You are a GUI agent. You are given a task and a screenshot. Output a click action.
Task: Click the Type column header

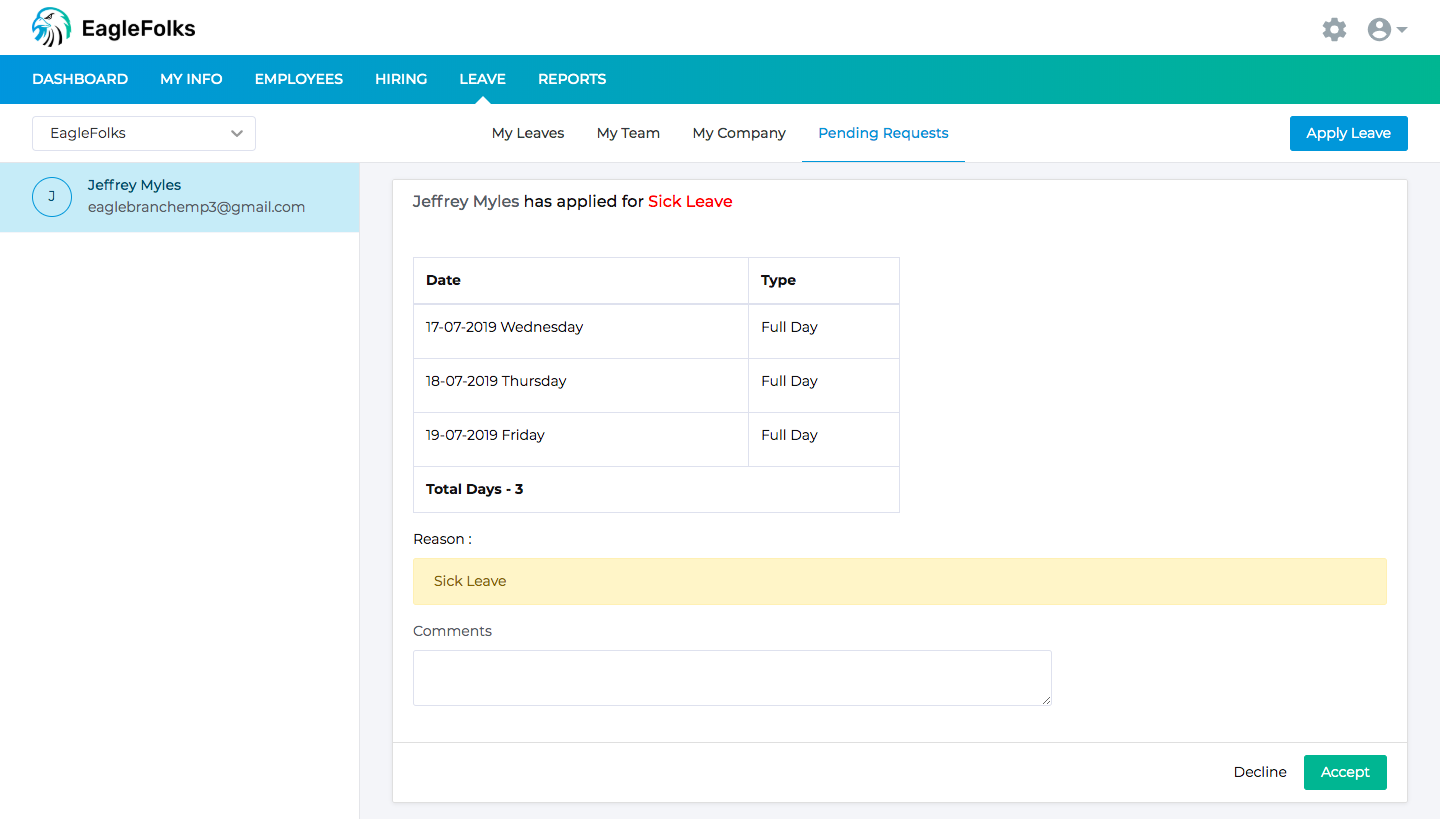coord(824,280)
